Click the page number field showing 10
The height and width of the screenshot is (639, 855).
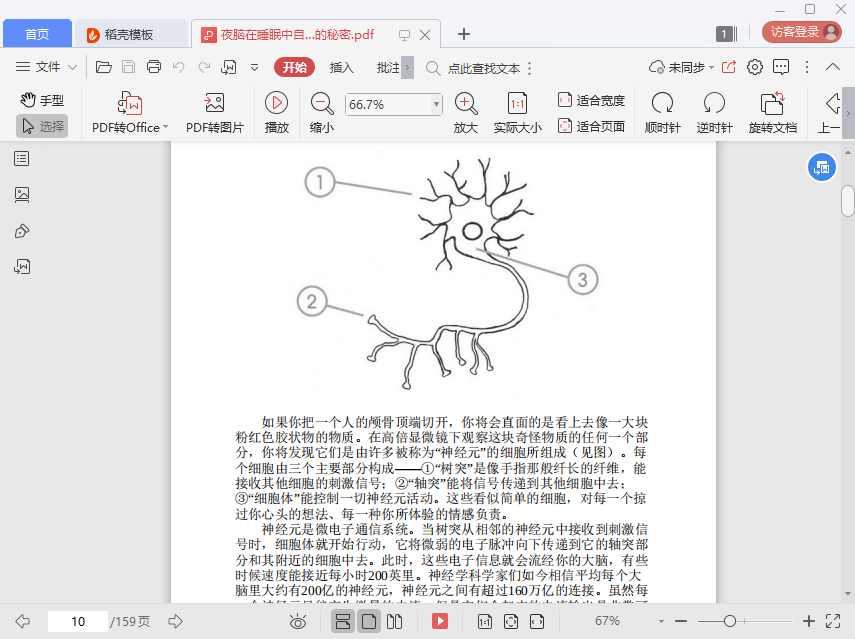coord(77,622)
